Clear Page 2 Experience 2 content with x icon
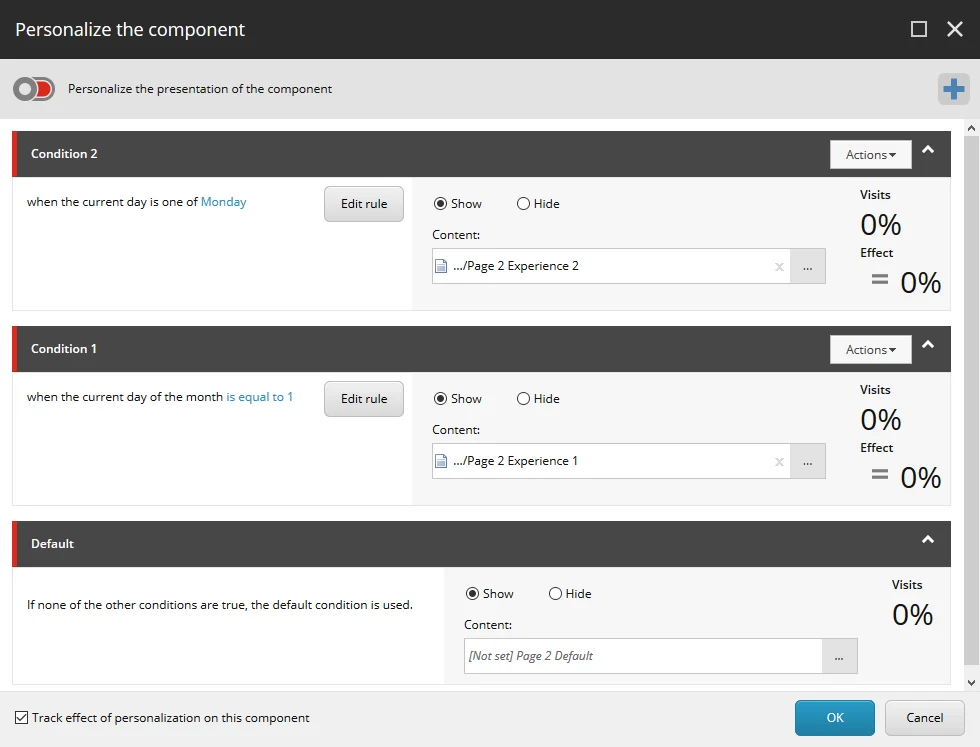This screenshot has width=980, height=747. coord(779,267)
